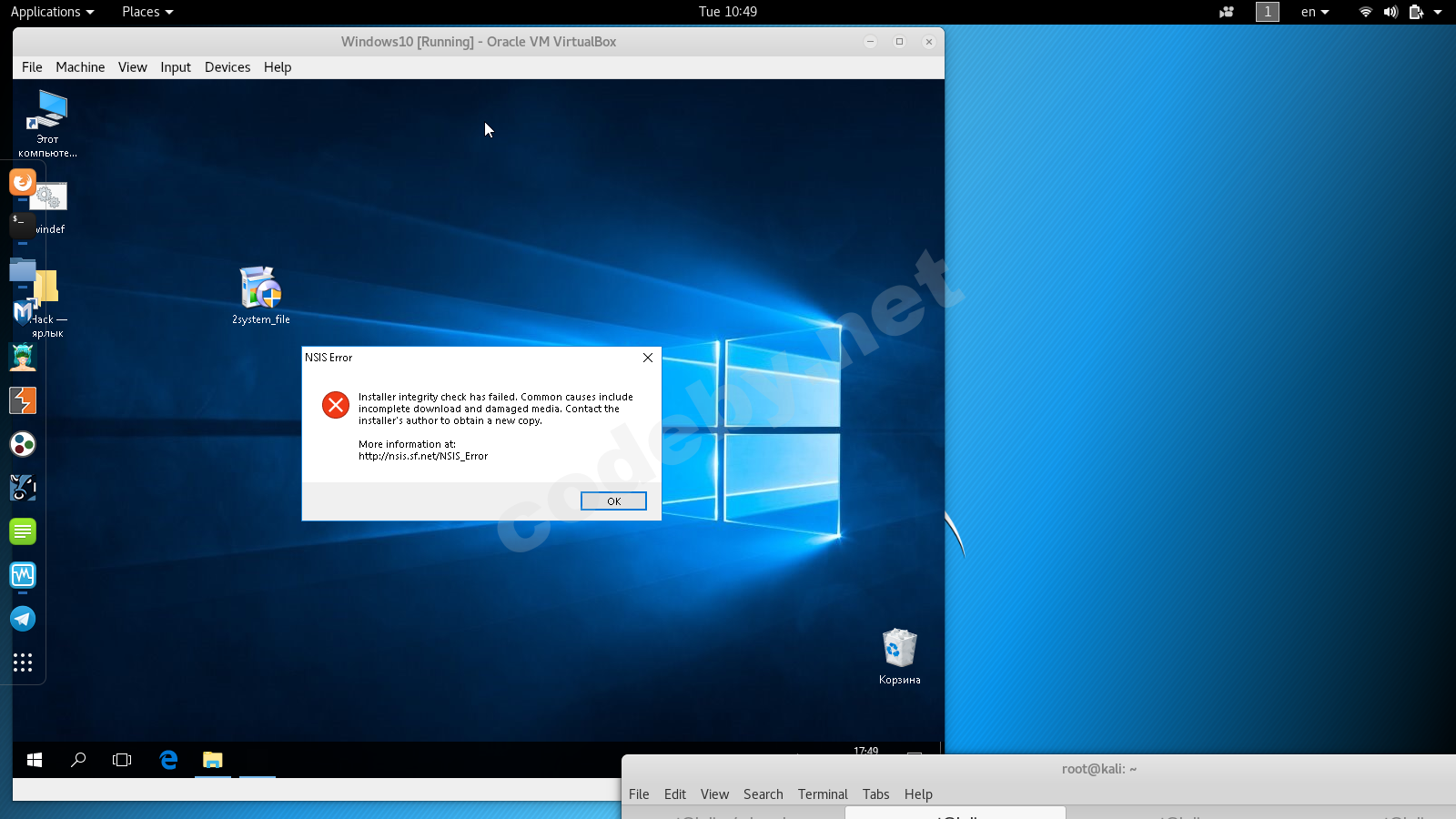This screenshot has width=1456, height=819.
Task: Launch Microsoft Edge from the taskbar
Action: pos(168,760)
